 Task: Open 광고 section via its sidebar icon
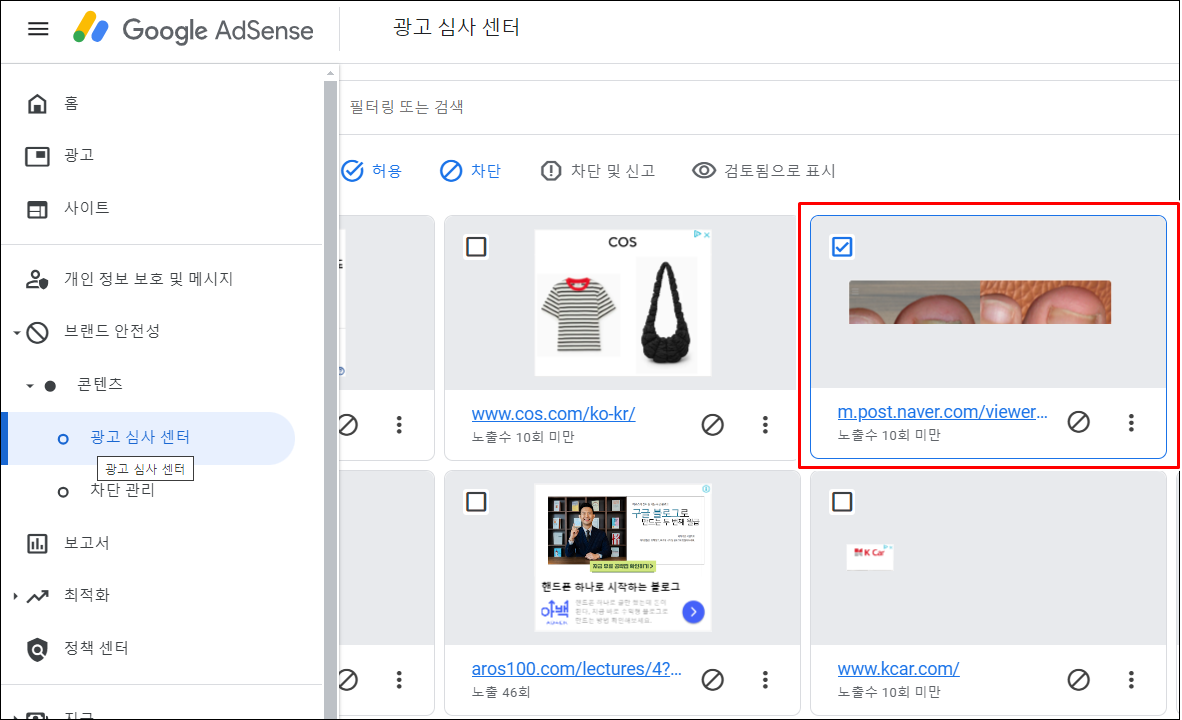(x=35, y=155)
